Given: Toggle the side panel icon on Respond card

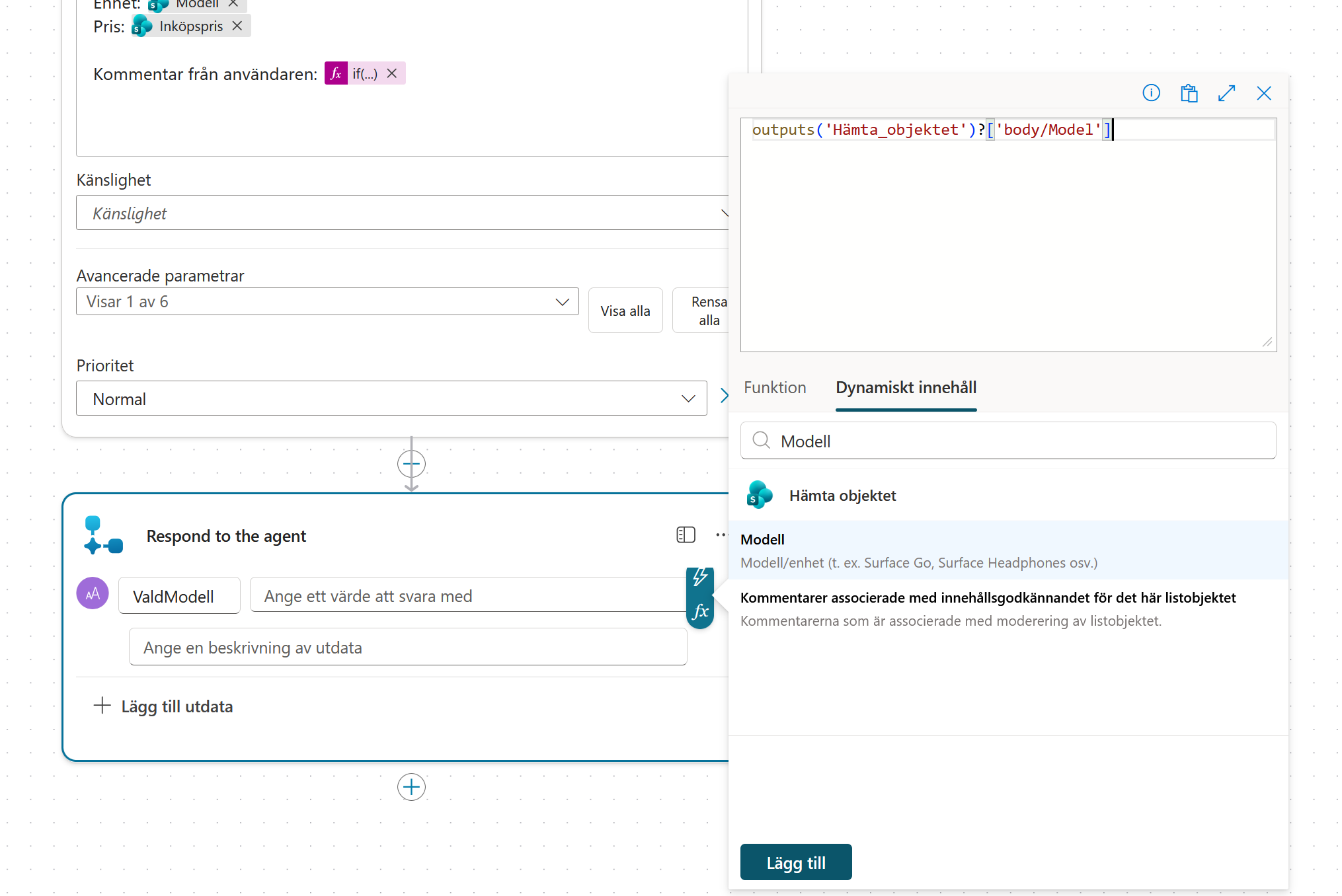Looking at the screenshot, I should tap(686, 535).
